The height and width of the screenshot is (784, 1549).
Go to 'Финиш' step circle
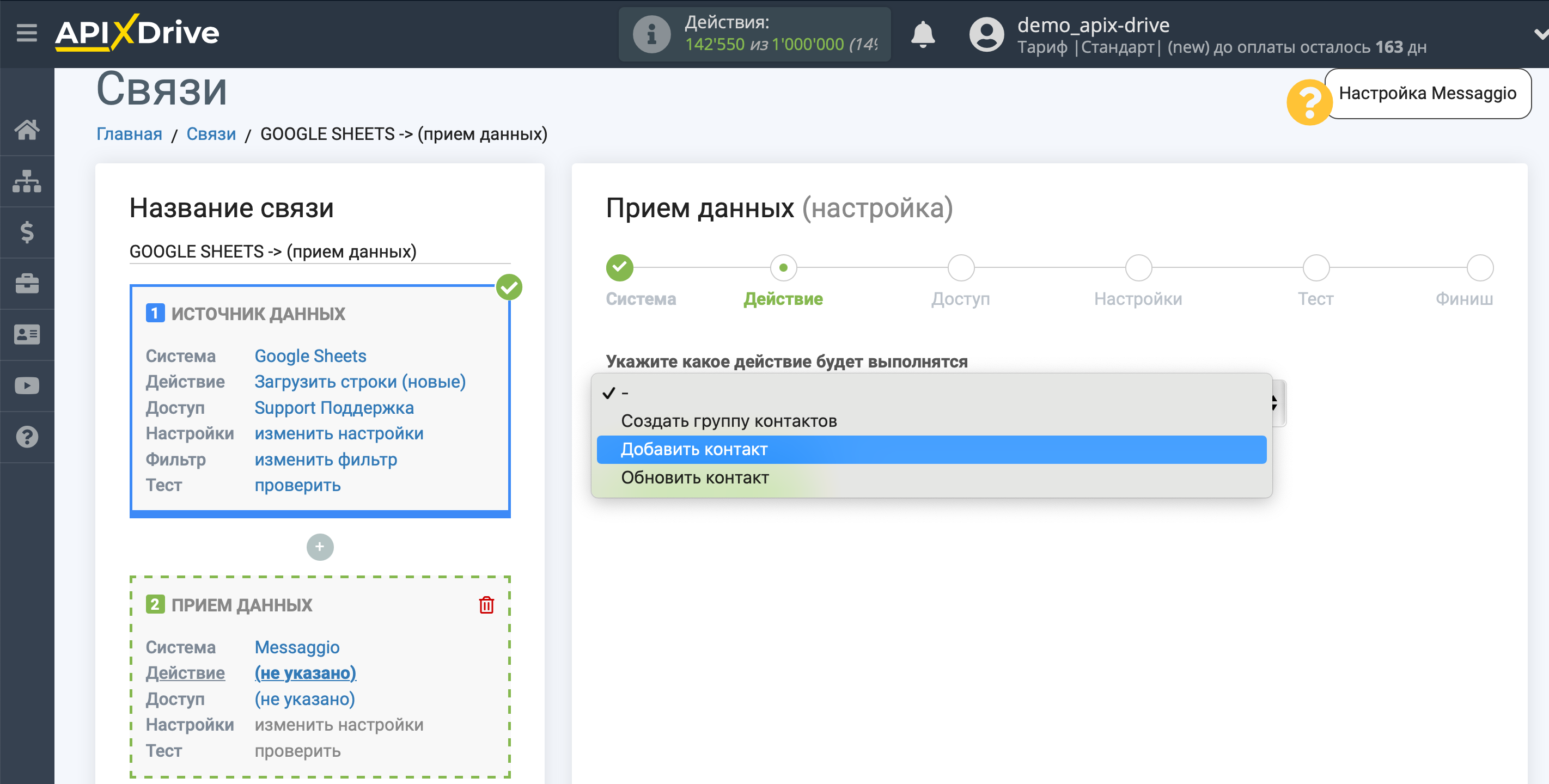tap(1480, 267)
